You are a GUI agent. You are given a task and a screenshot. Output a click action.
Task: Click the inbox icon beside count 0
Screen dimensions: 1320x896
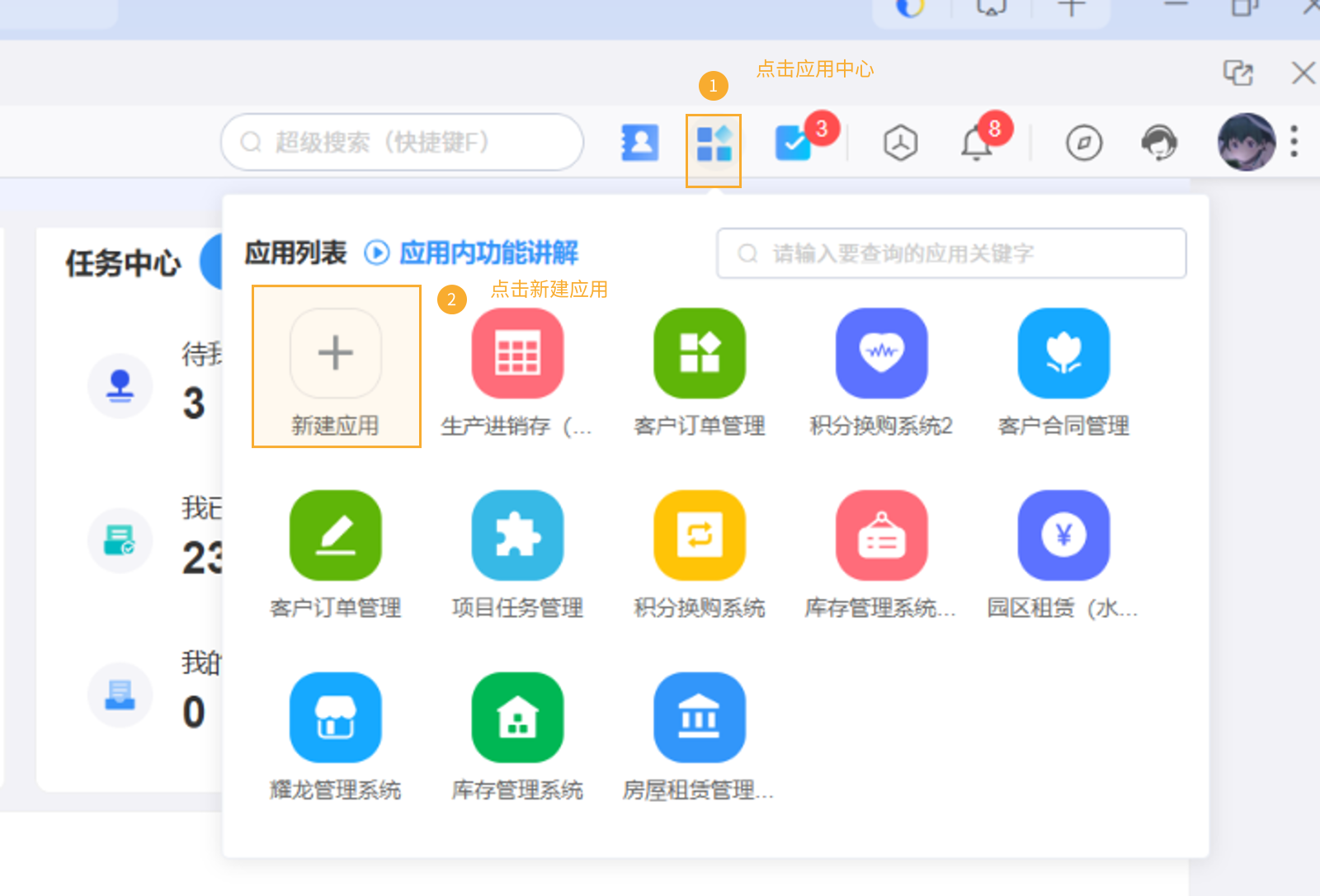120,696
